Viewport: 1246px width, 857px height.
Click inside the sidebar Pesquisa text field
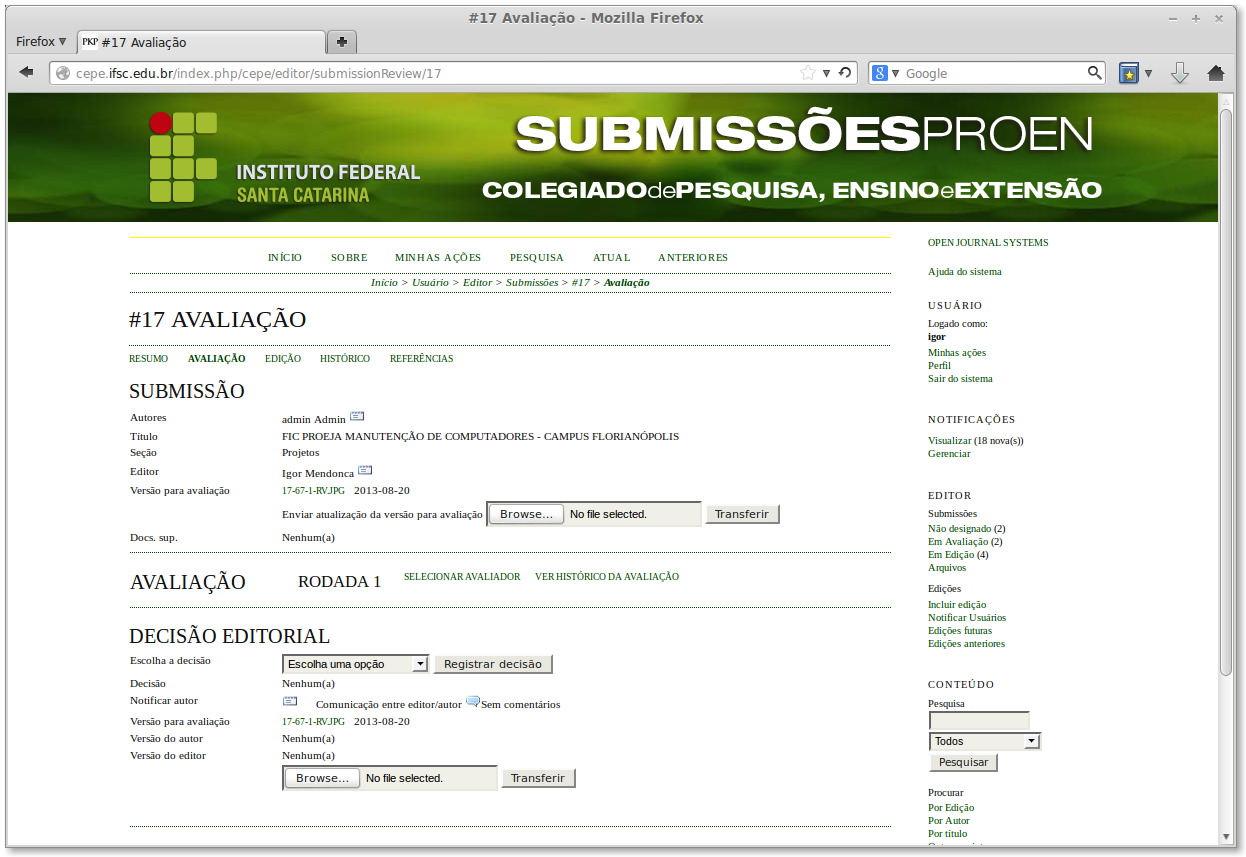[x=979, y=720]
